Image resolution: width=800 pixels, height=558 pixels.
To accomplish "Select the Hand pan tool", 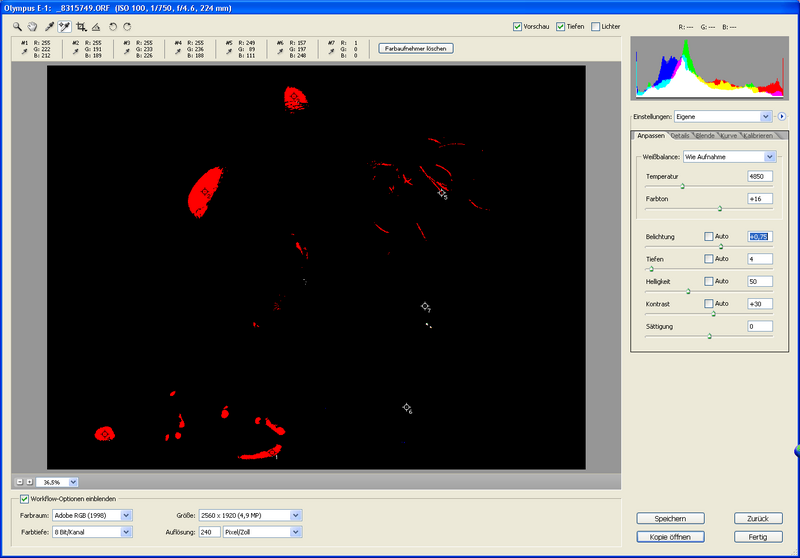I will [x=33, y=26].
